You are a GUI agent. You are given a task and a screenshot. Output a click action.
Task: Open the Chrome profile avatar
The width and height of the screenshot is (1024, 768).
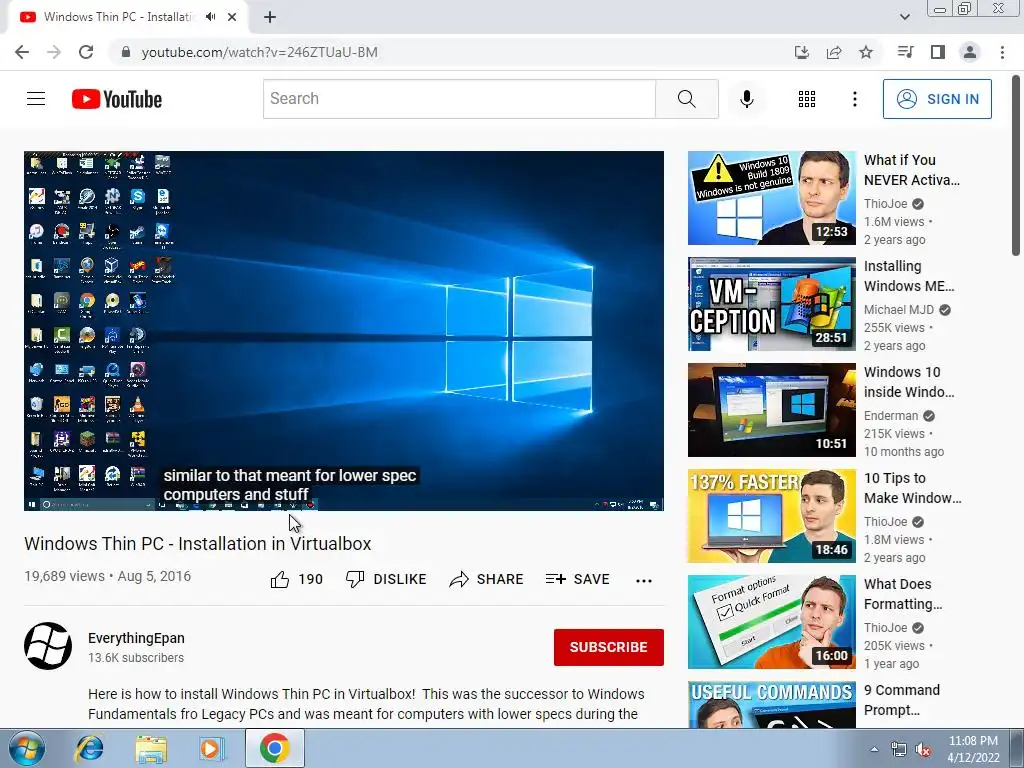pos(970,52)
